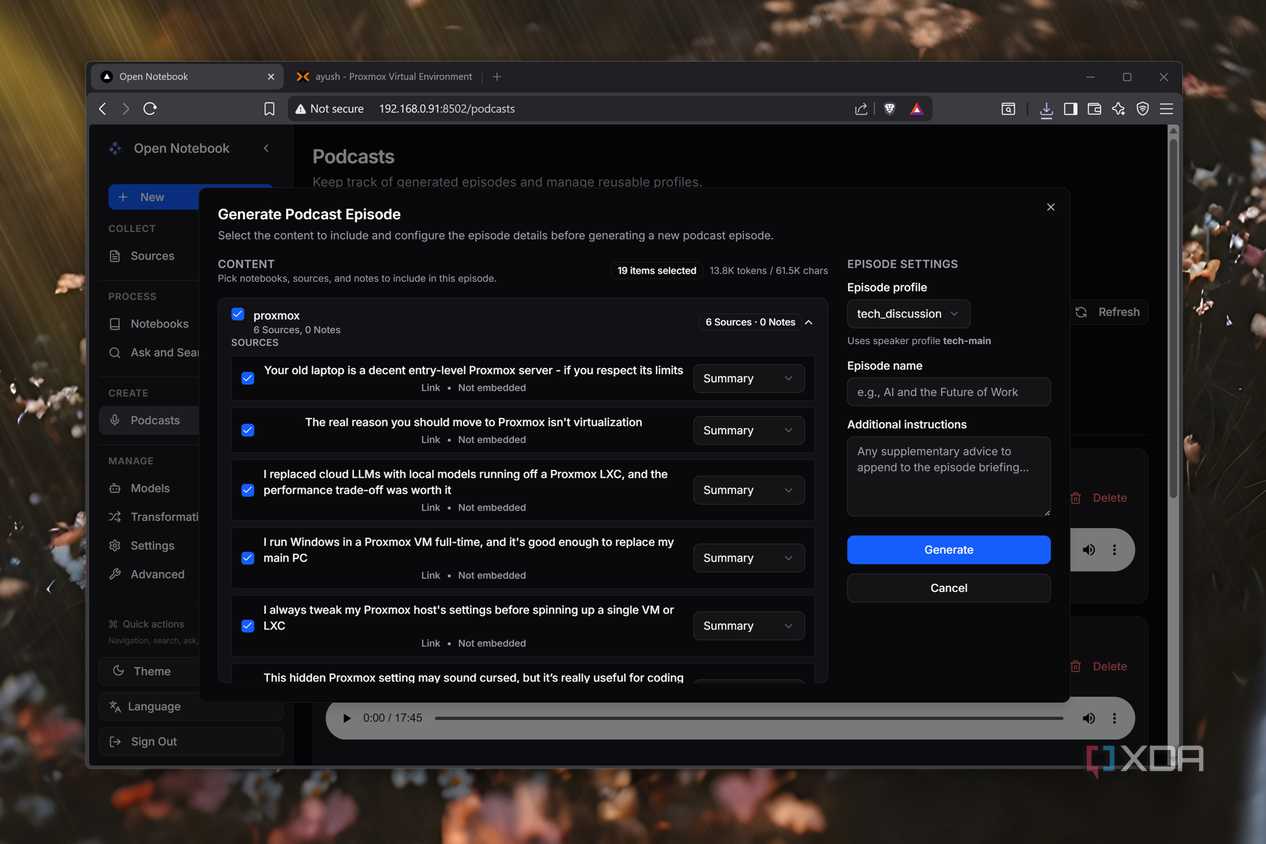Uncheck the 'Your old laptop' source checkbox
The image size is (1266, 844).
(x=248, y=378)
